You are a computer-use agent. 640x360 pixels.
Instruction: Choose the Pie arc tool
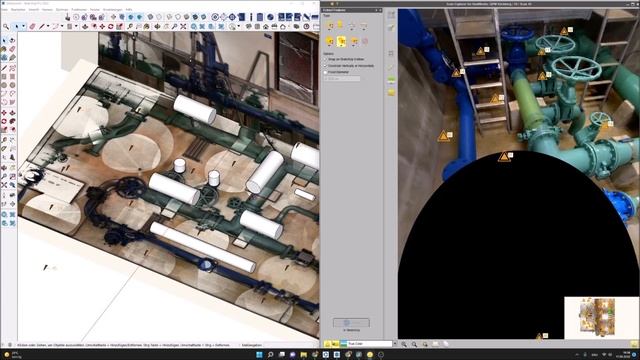[x=12, y=102]
